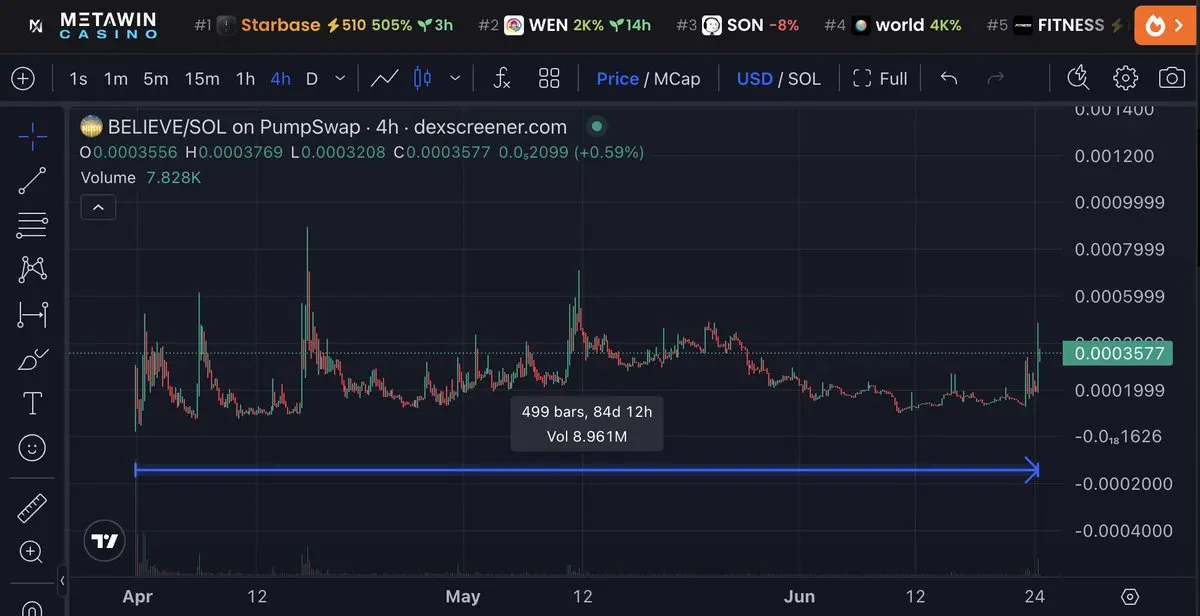The width and height of the screenshot is (1200, 616).
Task: Open the quick search lightning icon
Action: click(x=1078, y=78)
